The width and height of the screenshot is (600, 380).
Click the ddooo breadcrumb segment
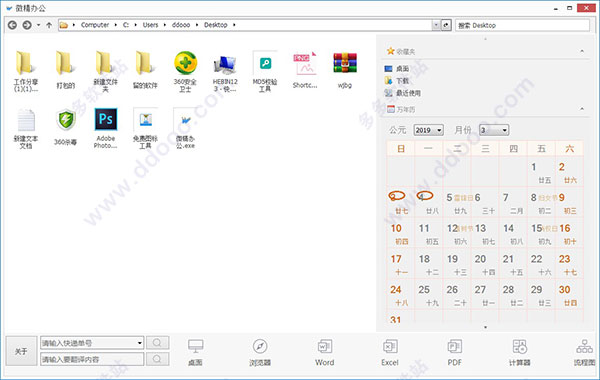coord(181,25)
